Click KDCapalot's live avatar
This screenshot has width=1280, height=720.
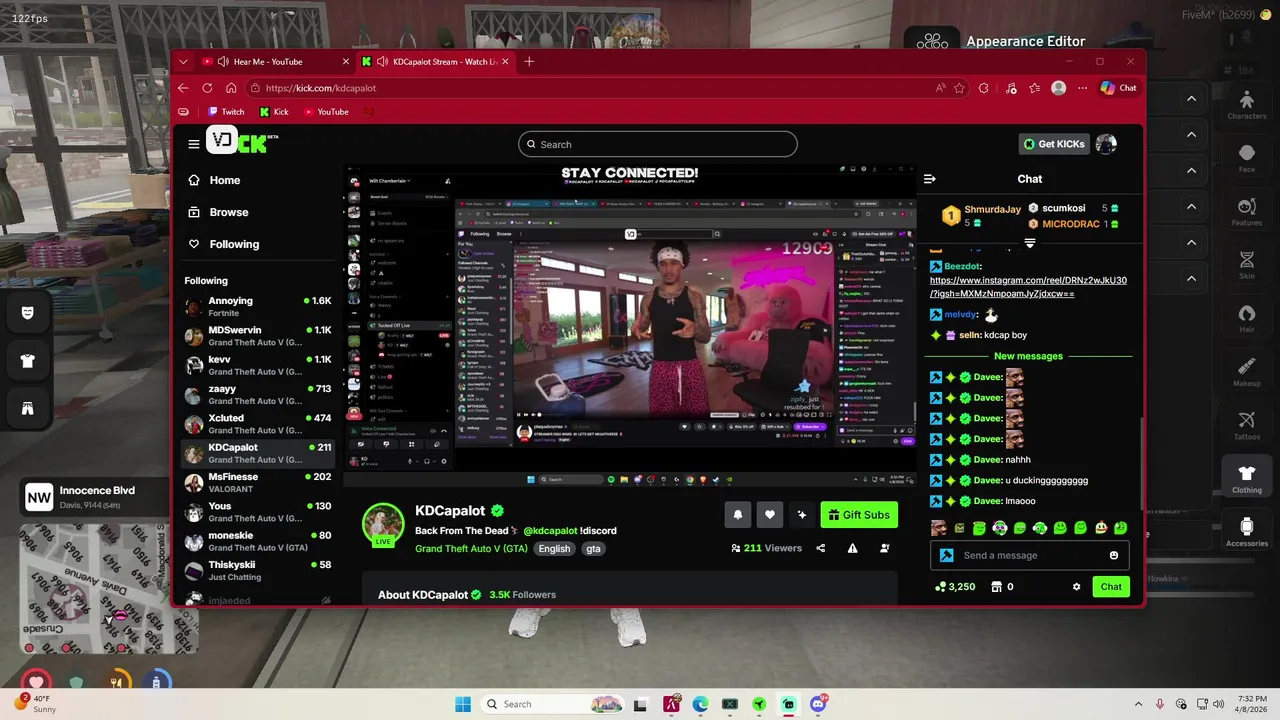click(382, 524)
